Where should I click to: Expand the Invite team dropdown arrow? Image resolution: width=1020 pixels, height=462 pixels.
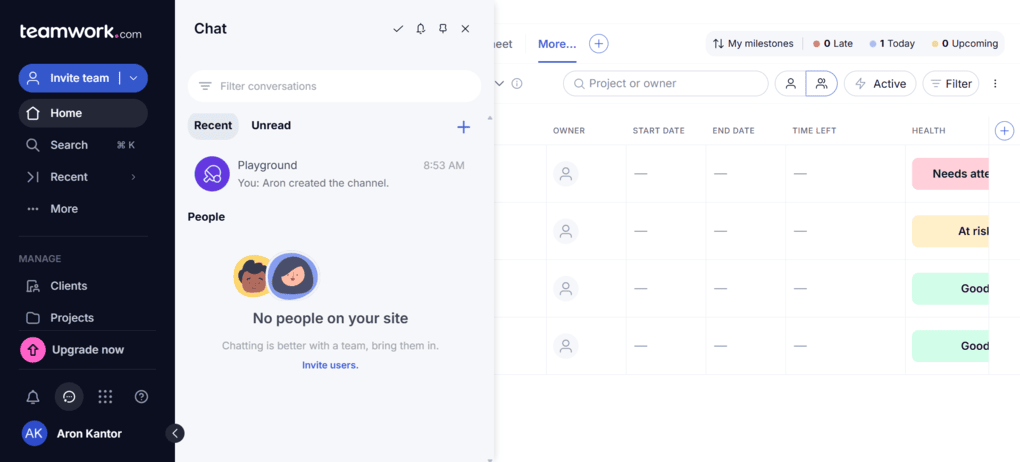(x=133, y=78)
